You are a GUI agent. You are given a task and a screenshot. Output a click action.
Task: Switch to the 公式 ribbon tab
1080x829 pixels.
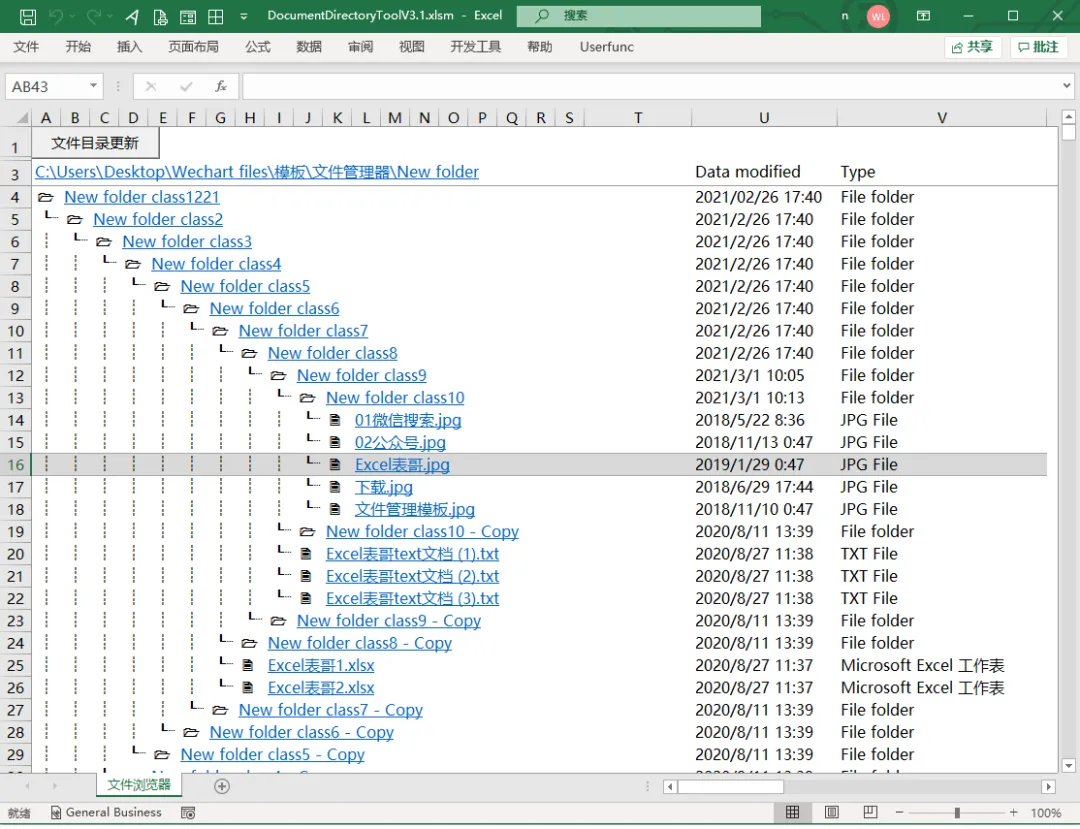[x=258, y=47]
